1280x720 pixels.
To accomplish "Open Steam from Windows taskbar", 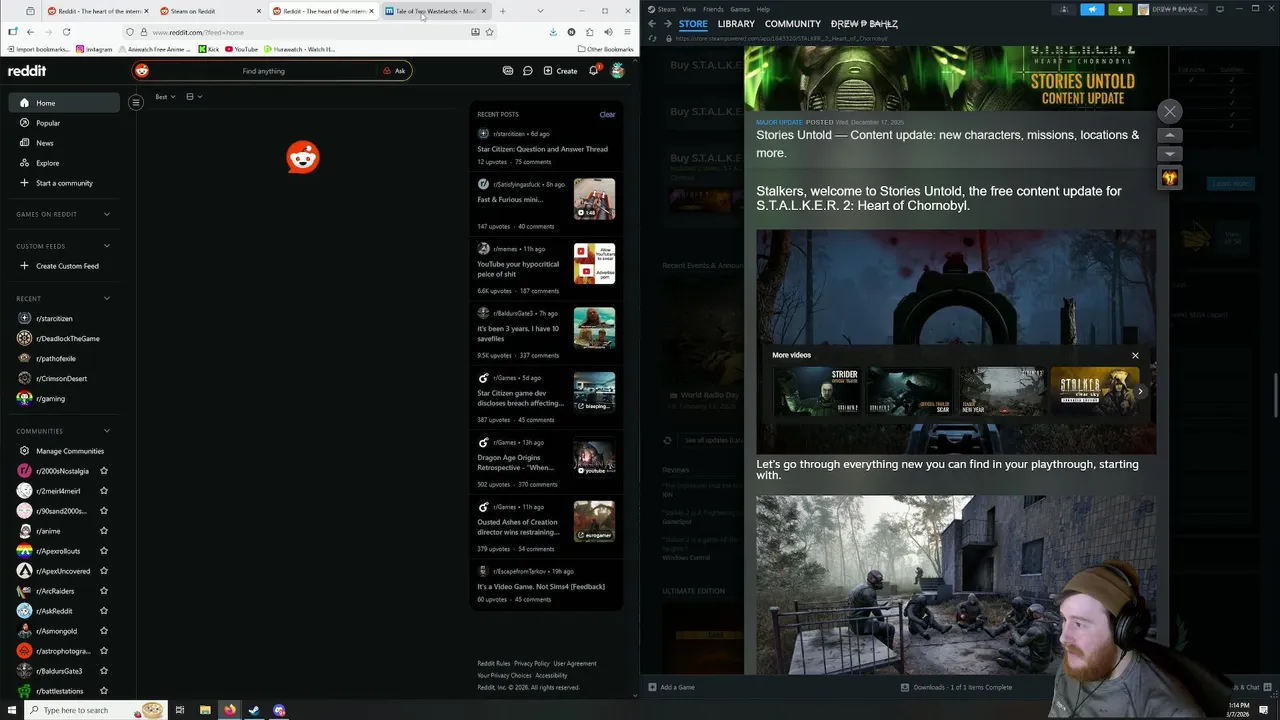I will [254, 710].
